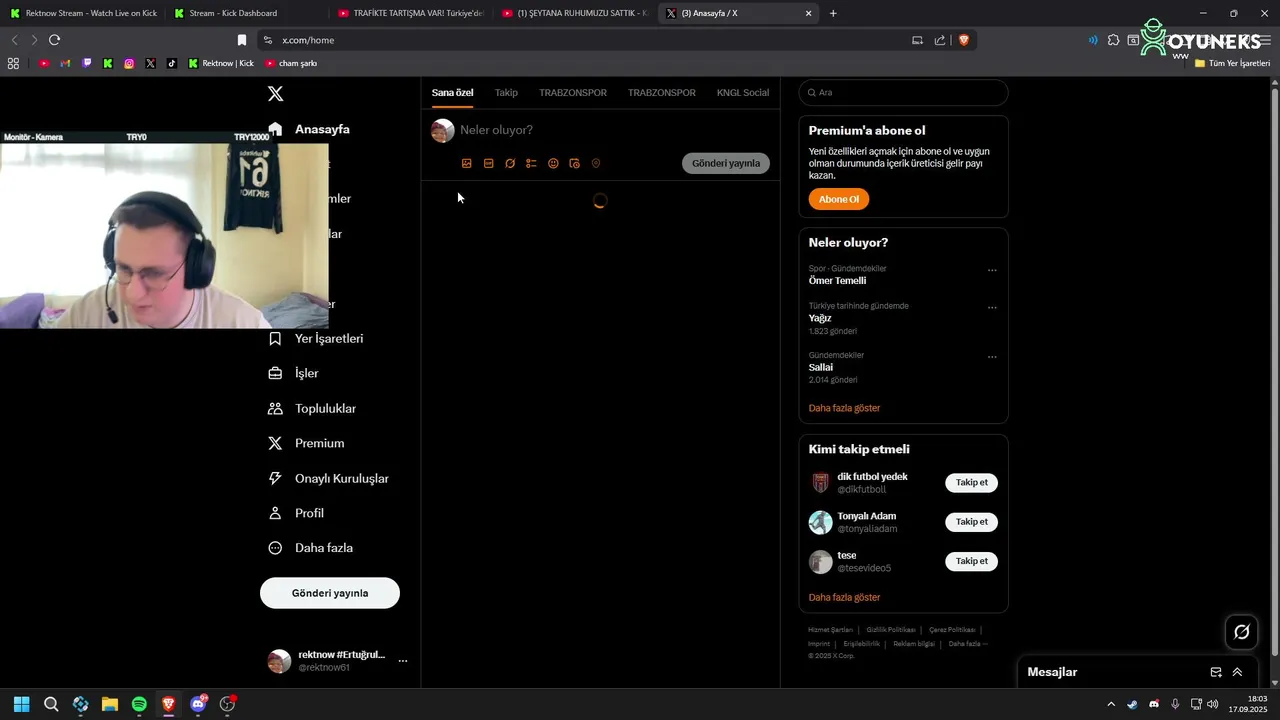Screen dimensions: 1280x720
Task: Switch to TRAFİKTE TARTIŞMA YouTube tab
Action: point(410,13)
